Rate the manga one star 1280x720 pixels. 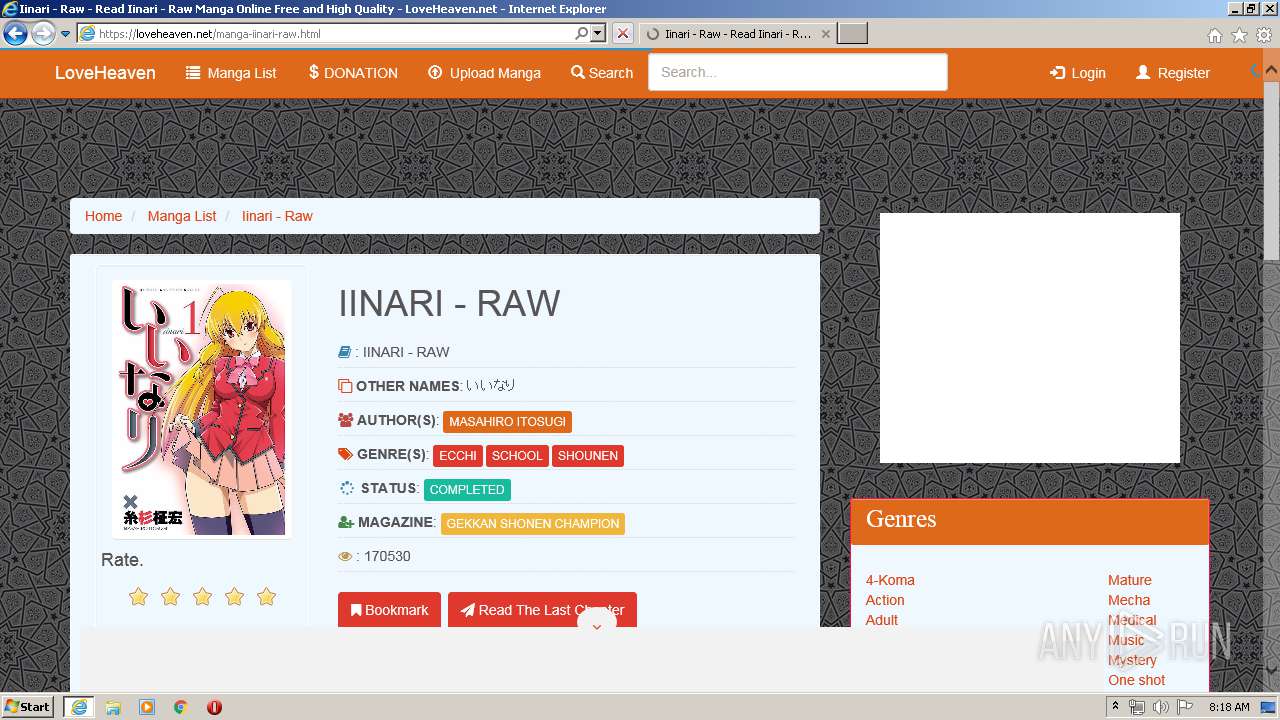click(x=138, y=597)
